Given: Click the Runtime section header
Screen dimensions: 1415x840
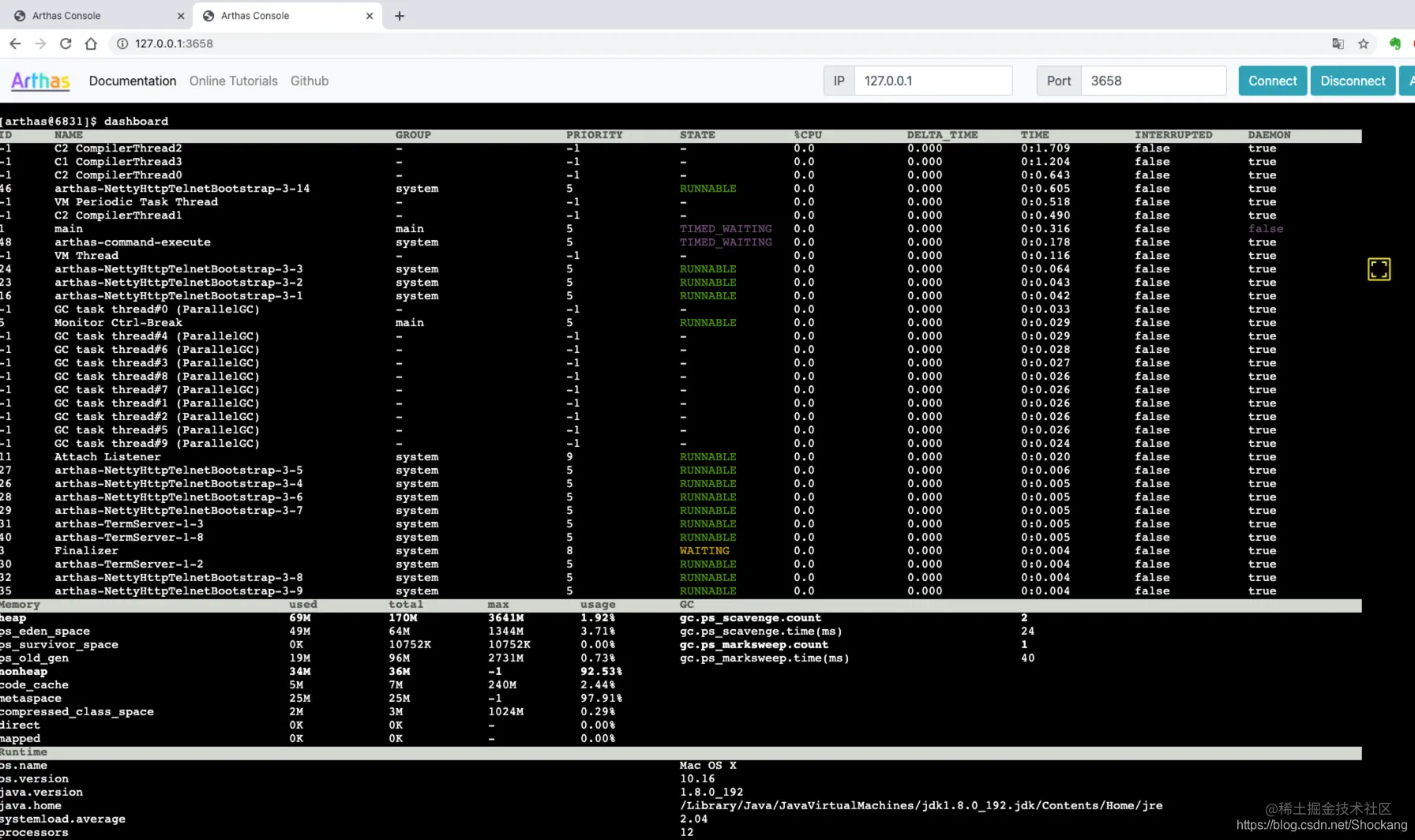Looking at the screenshot, I should [x=24, y=752].
